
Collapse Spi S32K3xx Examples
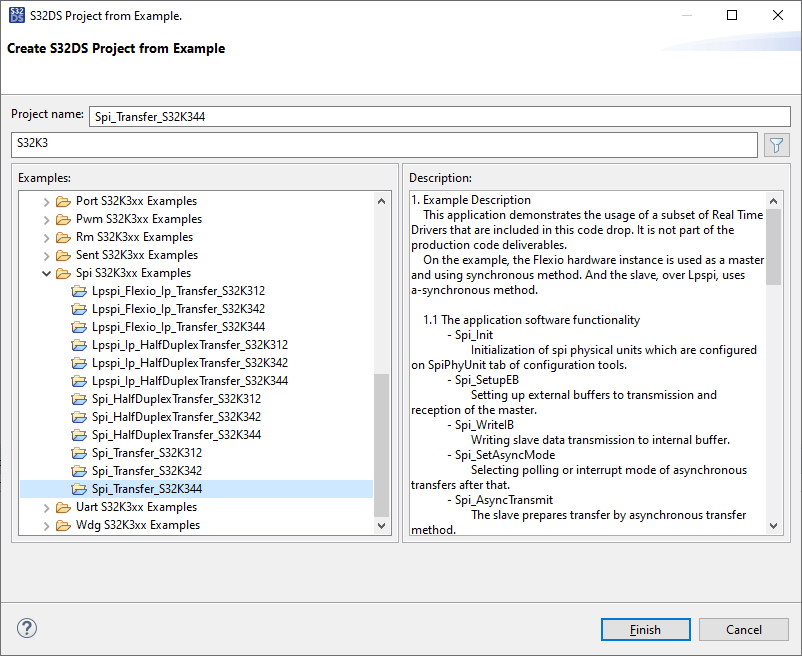coord(46,272)
